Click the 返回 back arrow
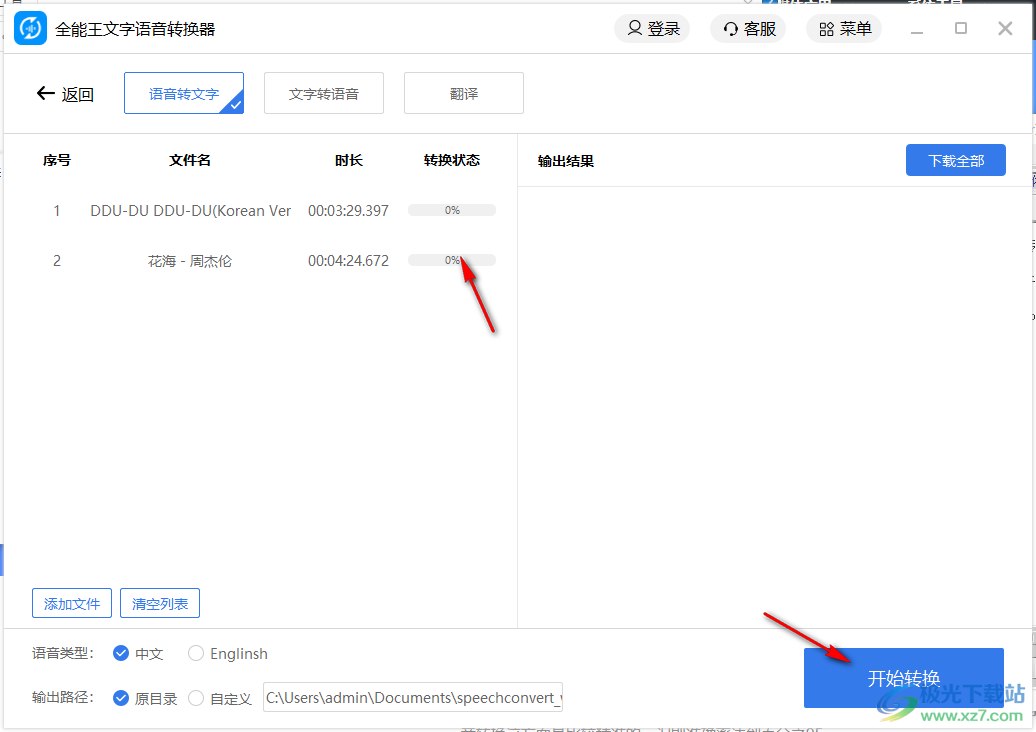1036x732 pixels. click(46, 92)
